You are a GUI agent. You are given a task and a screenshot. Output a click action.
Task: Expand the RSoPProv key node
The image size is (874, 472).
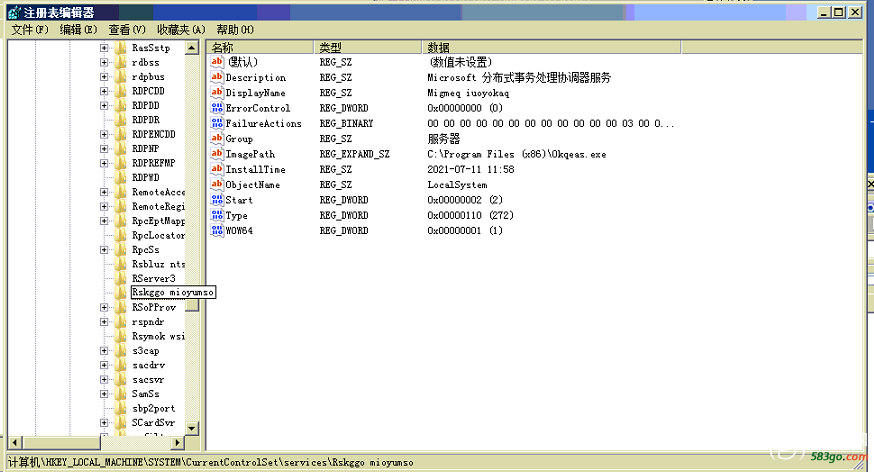point(104,308)
